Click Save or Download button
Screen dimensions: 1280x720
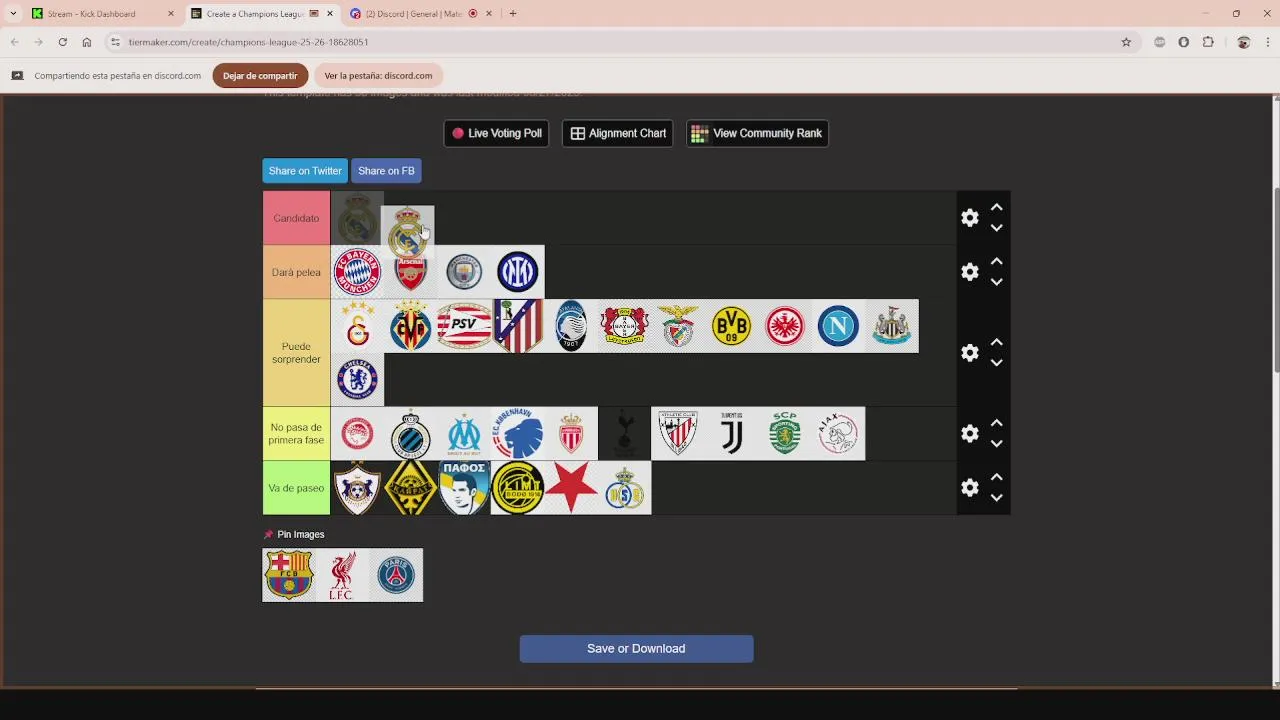636,649
